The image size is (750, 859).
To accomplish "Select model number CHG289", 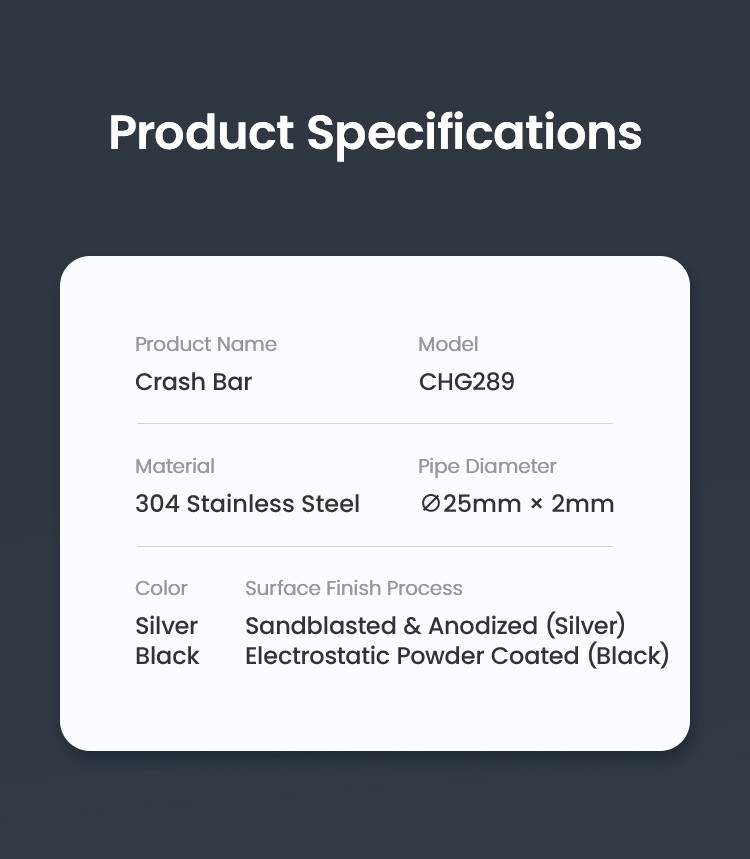I will point(466,382).
